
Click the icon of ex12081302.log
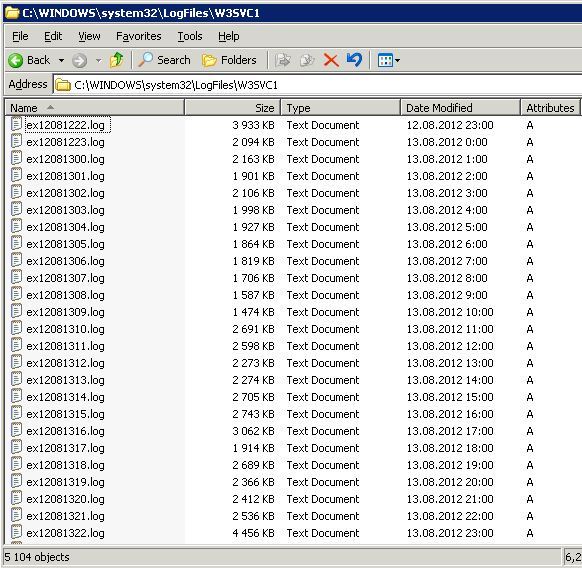point(16,193)
